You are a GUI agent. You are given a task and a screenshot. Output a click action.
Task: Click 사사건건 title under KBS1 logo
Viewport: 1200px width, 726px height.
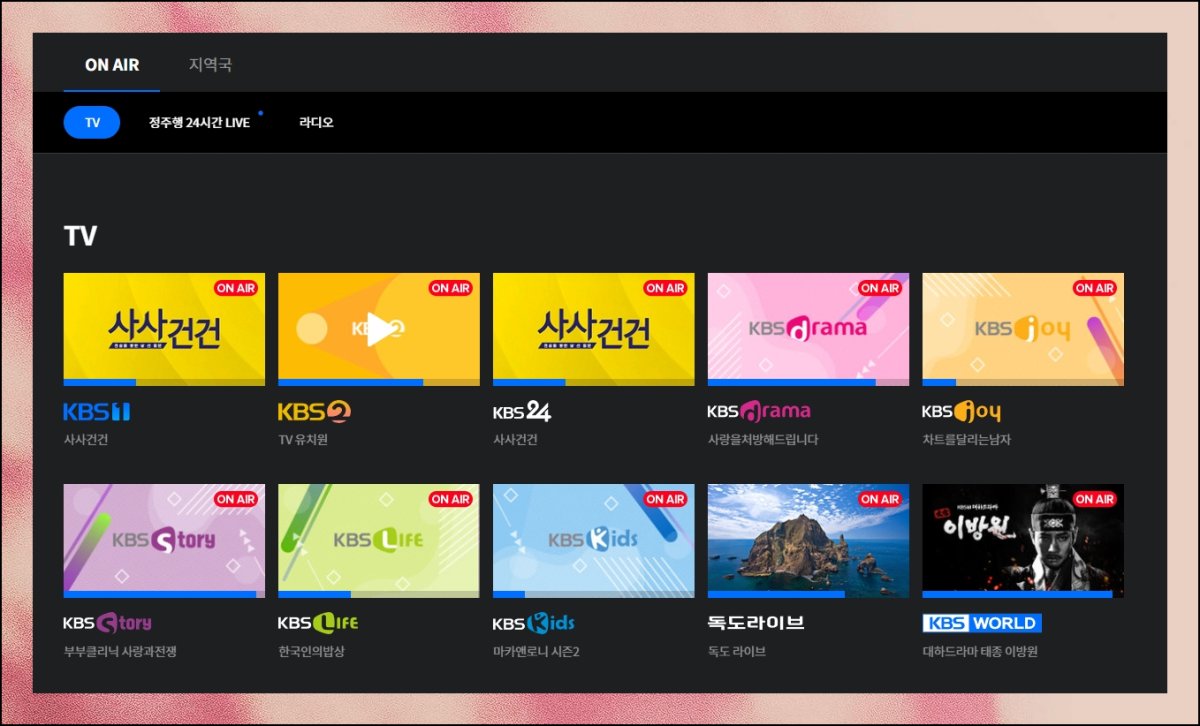(86, 440)
